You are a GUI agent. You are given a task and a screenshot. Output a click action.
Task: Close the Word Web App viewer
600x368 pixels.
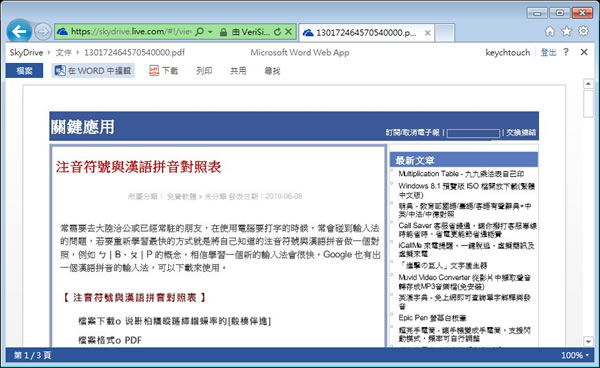pos(584,52)
